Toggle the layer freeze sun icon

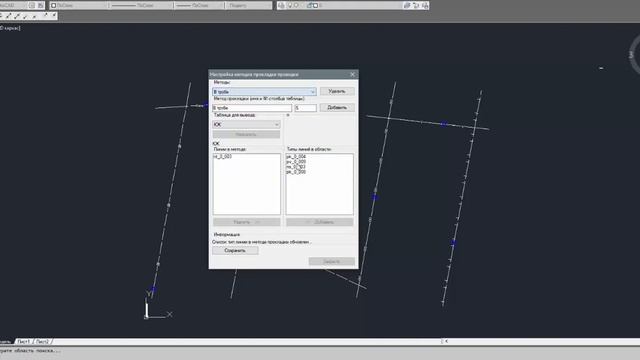click(296, 5)
